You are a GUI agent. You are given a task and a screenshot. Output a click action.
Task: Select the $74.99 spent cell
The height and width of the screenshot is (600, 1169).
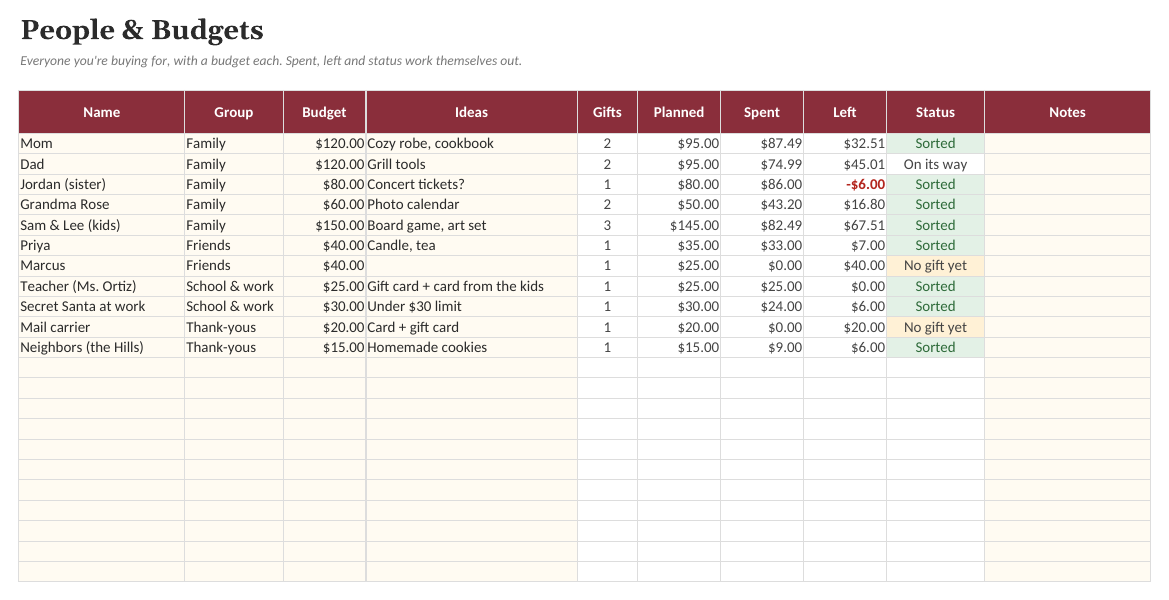coord(761,164)
